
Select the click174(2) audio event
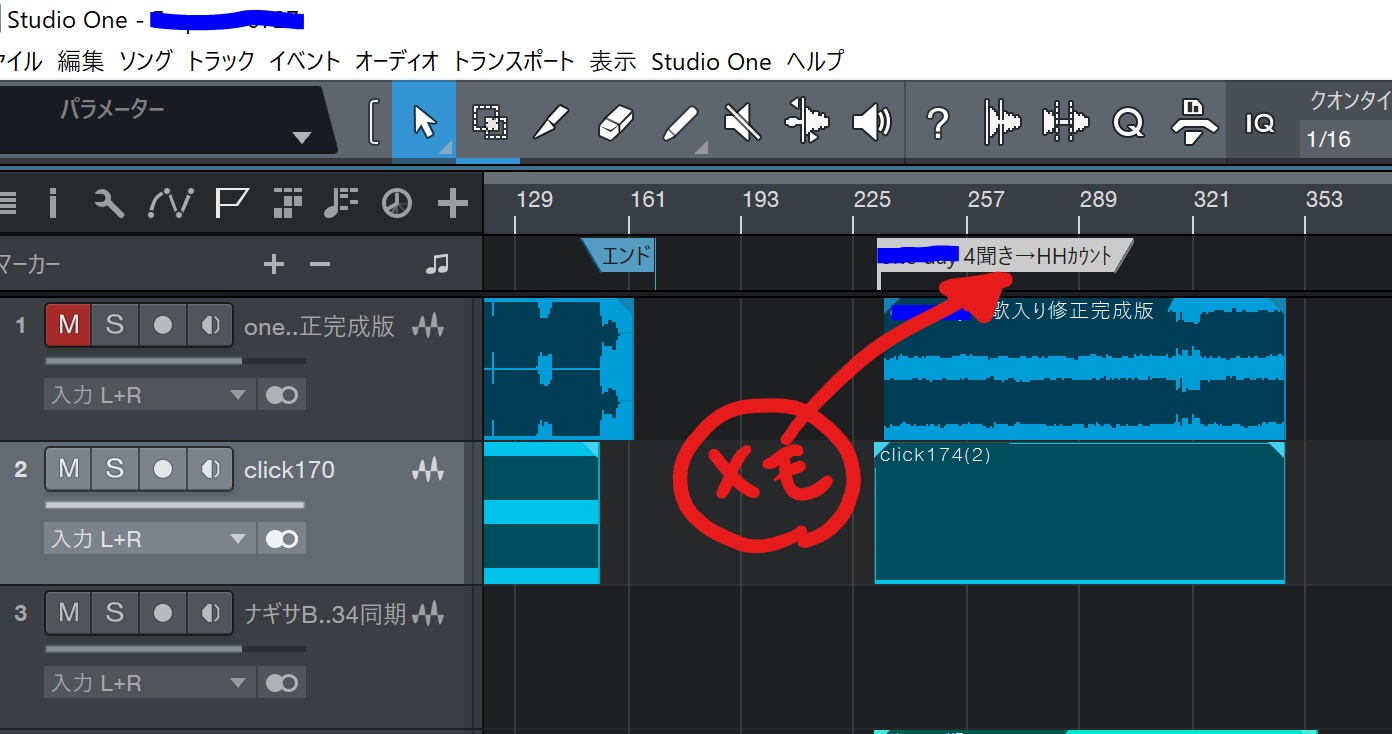click(x=1079, y=512)
